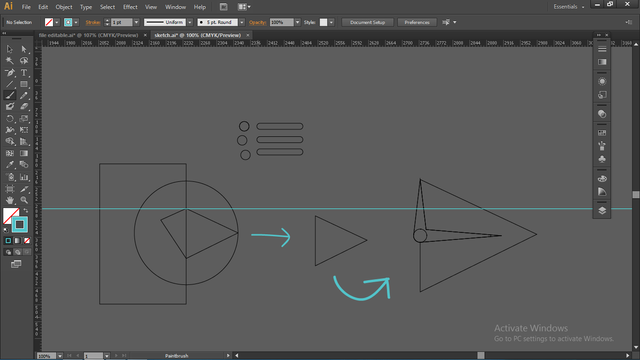Open the Symbols panel (club icon)

pyautogui.click(x=602, y=159)
